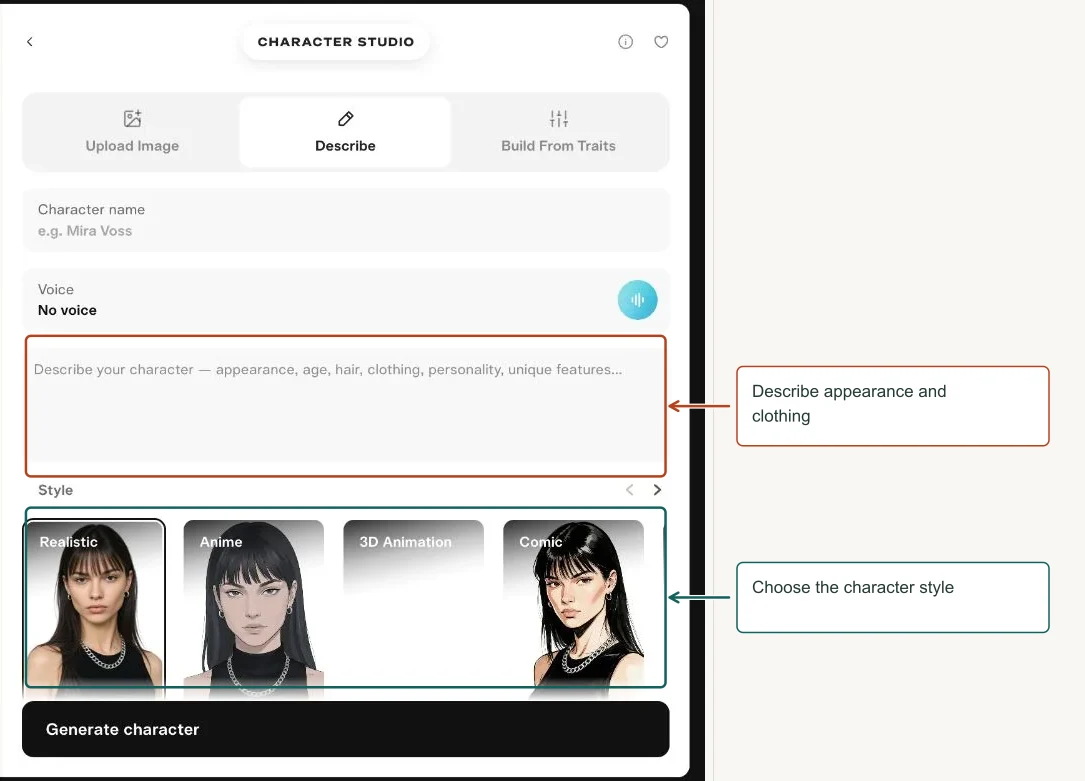Focus the character description text area
1085x781 pixels.
346,406
